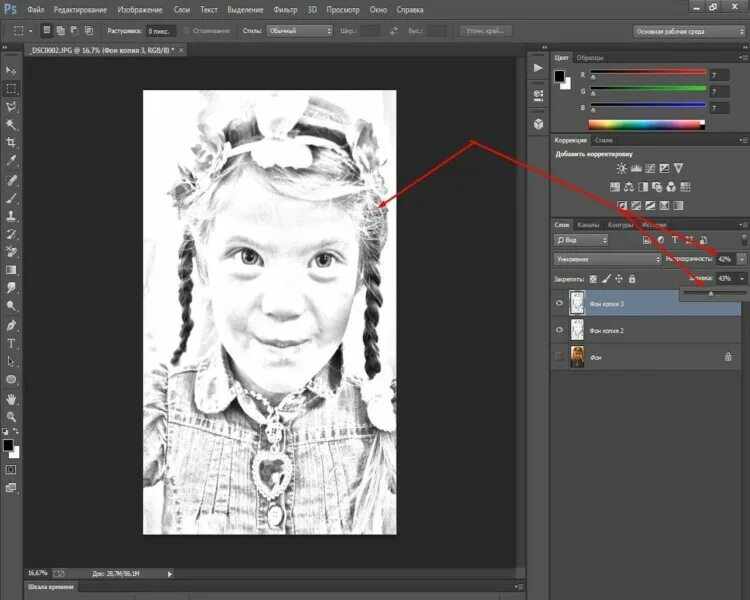The height and width of the screenshot is (600, 750).
Task: Show the hidden Фон layer
Action: point(559,356)
